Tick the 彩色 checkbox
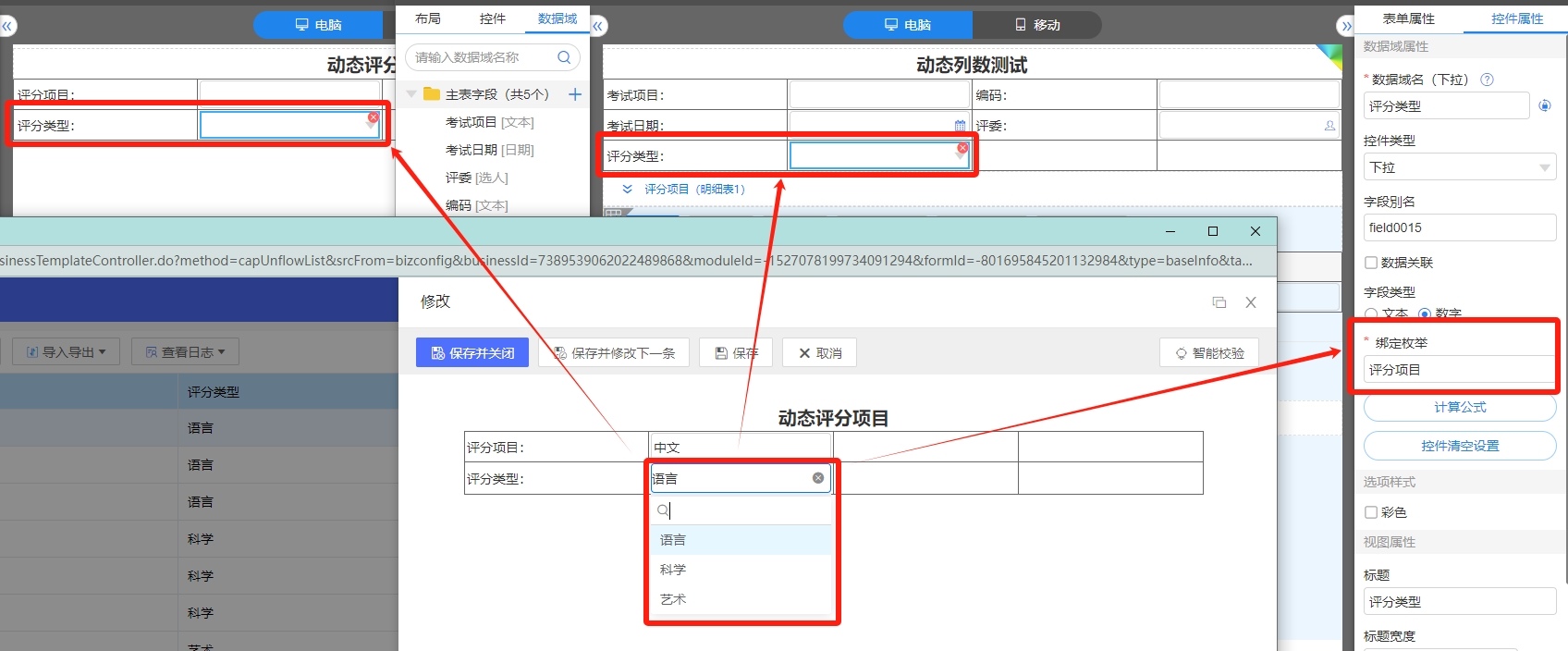The image size is (1568, 651). (1371, 512)
